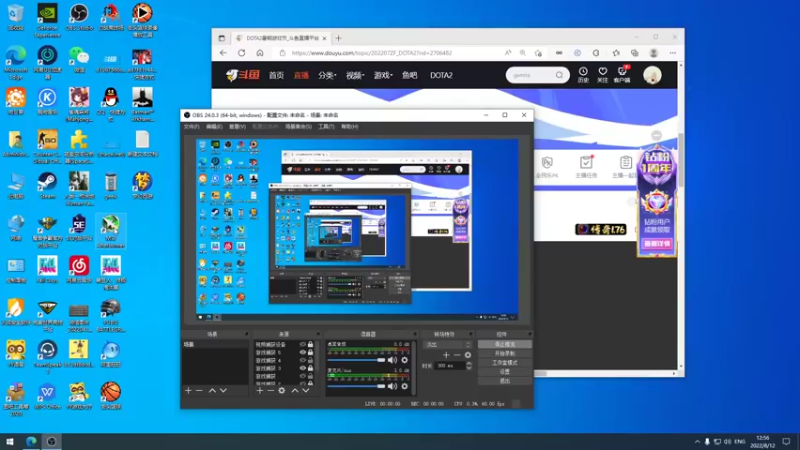Open transition properties gear icon
800x450 pixels.
tap(468, 355)
